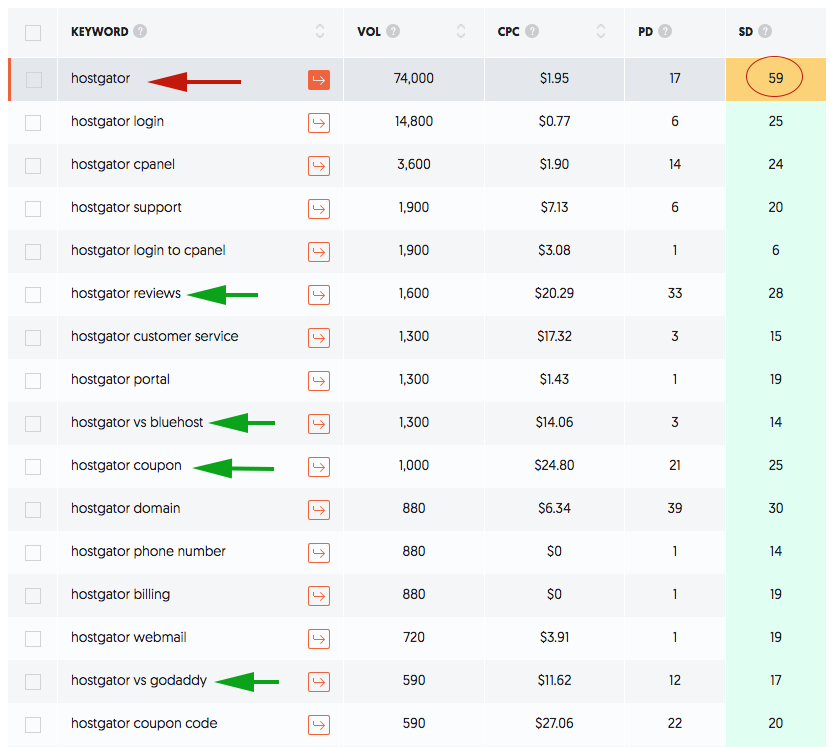
Task: Click help icon next to VOL header
Action: click(x=393, y=31)
